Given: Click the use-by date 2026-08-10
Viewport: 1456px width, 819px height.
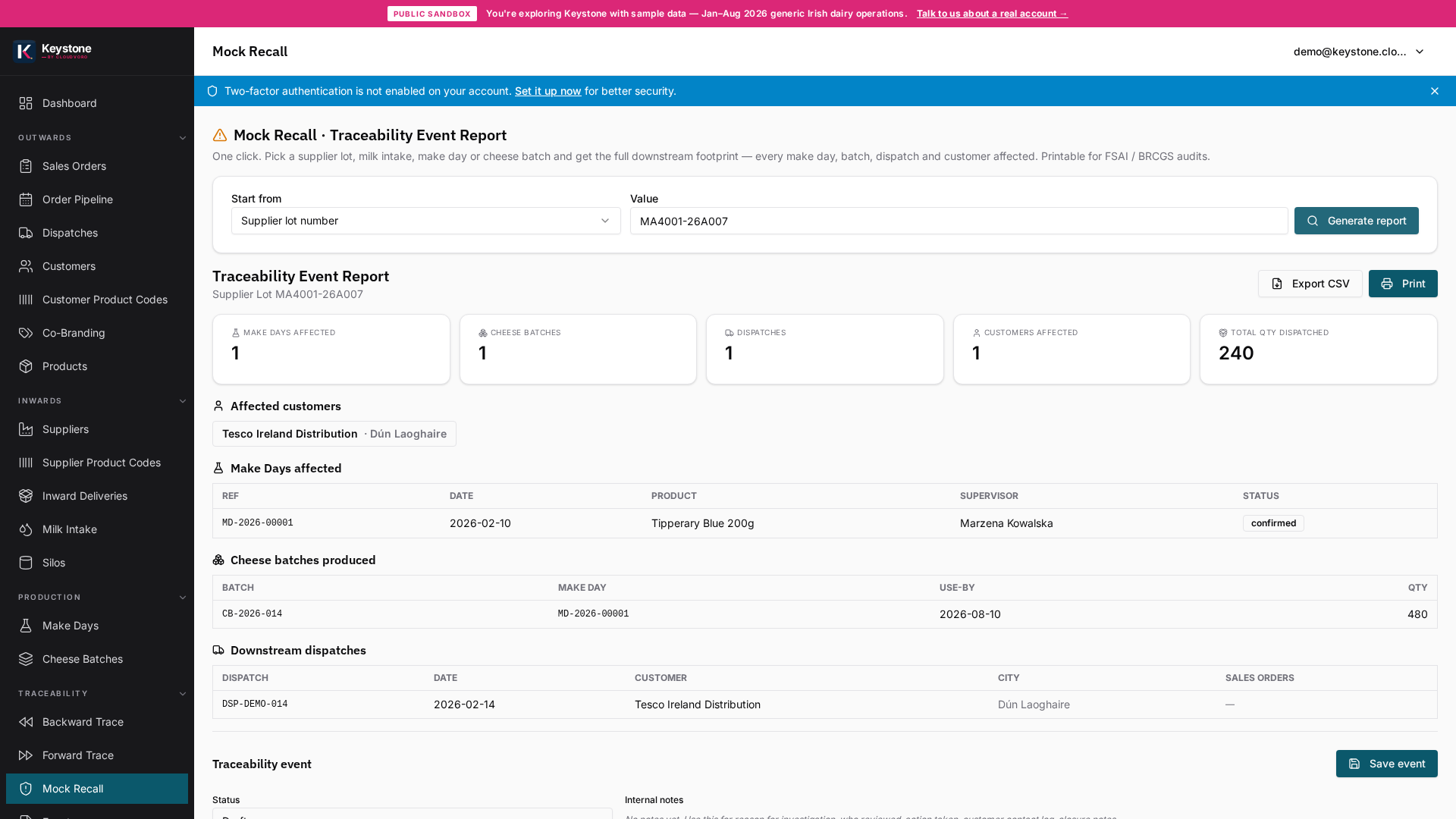Looking at the screenshot, I should [x=970, y=614].
